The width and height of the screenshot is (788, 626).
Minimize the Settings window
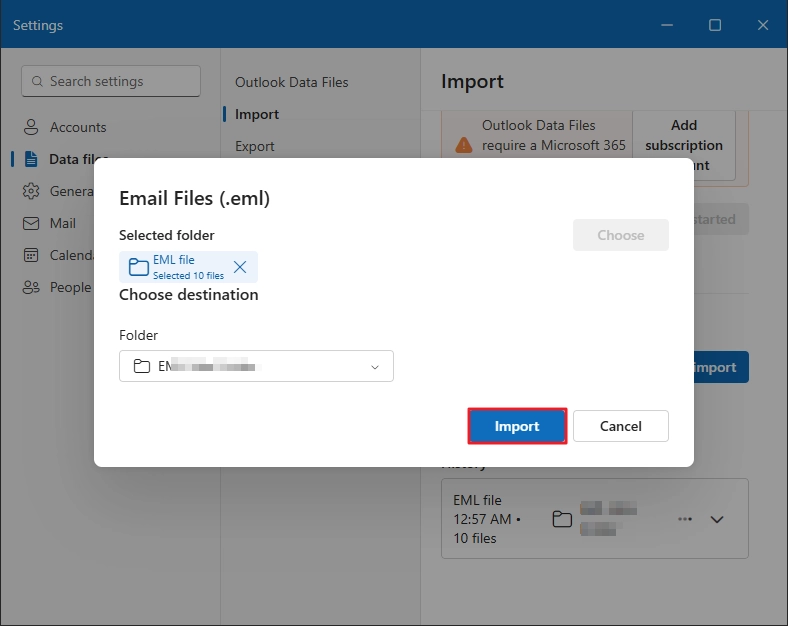pos(667,25)
